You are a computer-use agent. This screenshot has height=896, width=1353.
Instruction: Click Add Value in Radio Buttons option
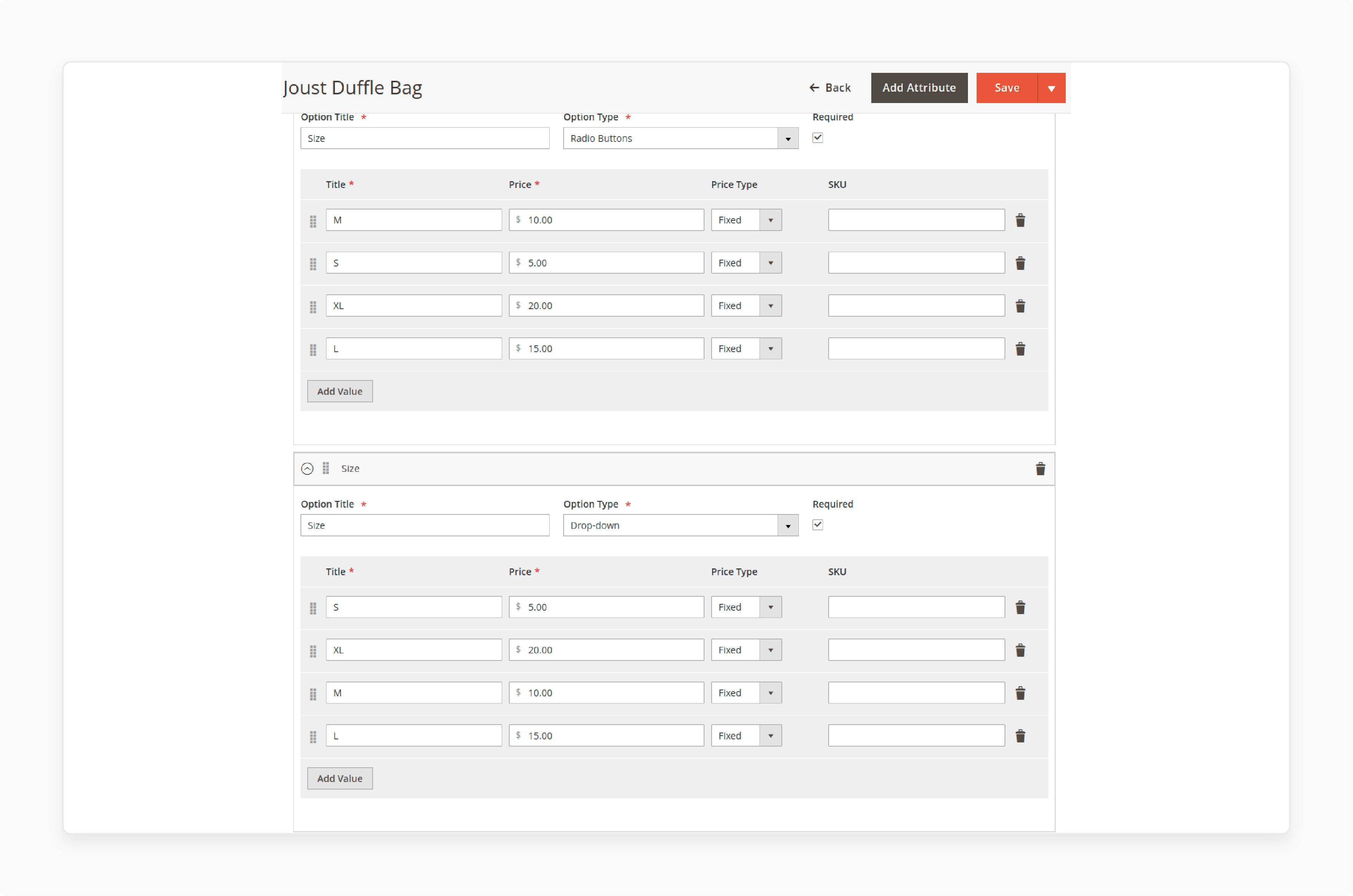coord(339,391)
